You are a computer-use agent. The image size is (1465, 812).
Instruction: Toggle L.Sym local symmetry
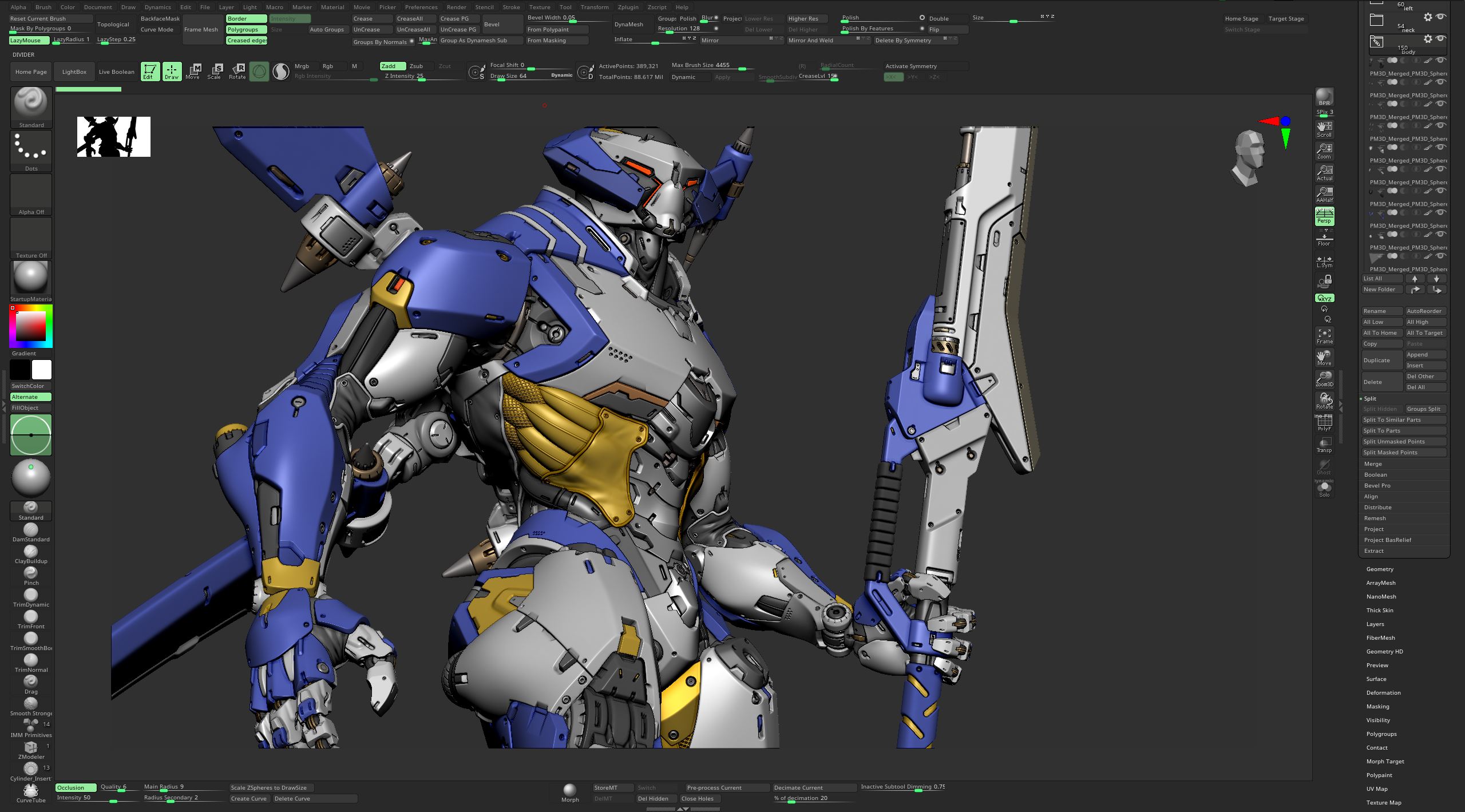click(1324, 260)
